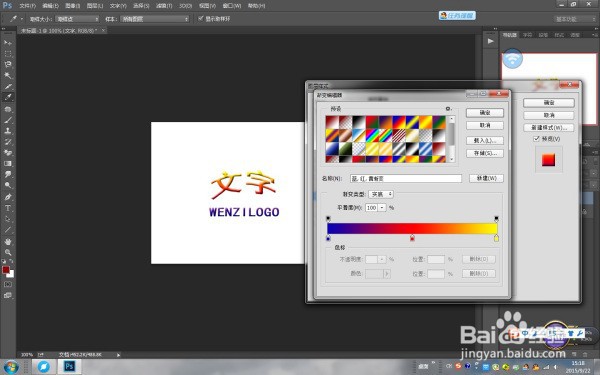Screen dimensions: 600x375
Task: Select the History Brush tool
Action: pos(8,142)
